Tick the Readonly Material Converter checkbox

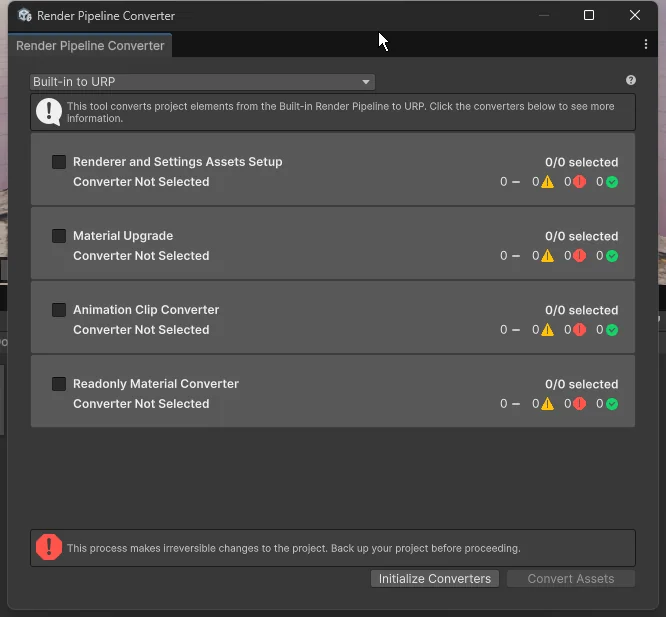(59, 384)
